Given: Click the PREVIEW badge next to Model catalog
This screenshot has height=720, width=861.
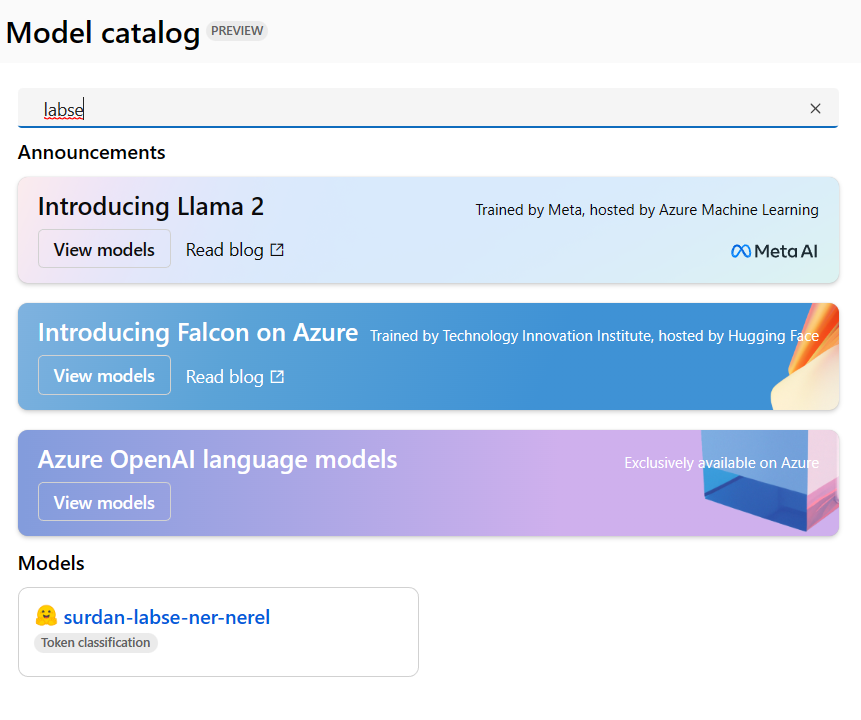Looking at the screenshot, I should click(237, 31).
